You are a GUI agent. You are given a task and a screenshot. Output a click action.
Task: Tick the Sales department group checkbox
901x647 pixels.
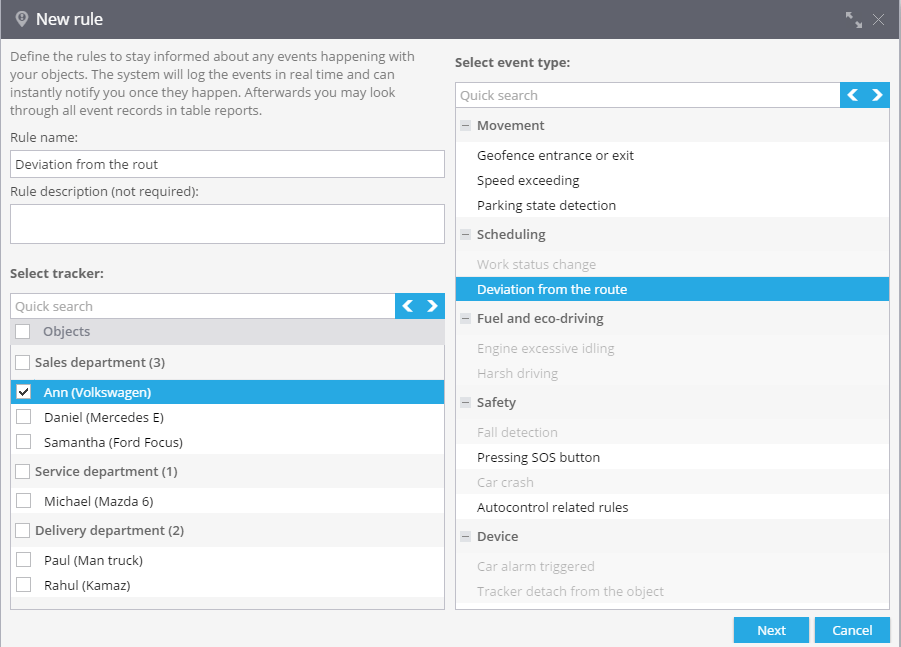pos(22,362)
